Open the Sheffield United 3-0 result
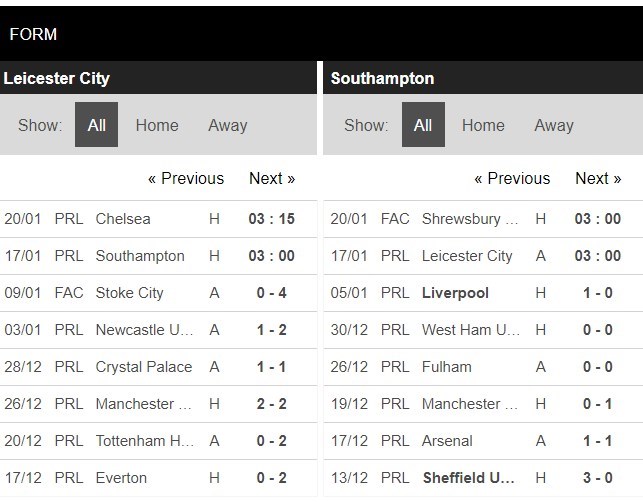643x502 pixels. pos(483,478)
